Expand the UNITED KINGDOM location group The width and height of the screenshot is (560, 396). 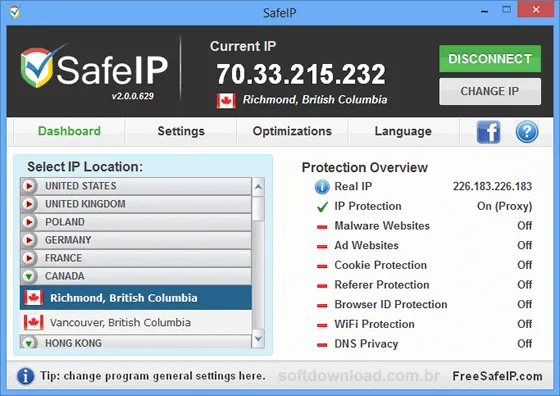(29, 204)
